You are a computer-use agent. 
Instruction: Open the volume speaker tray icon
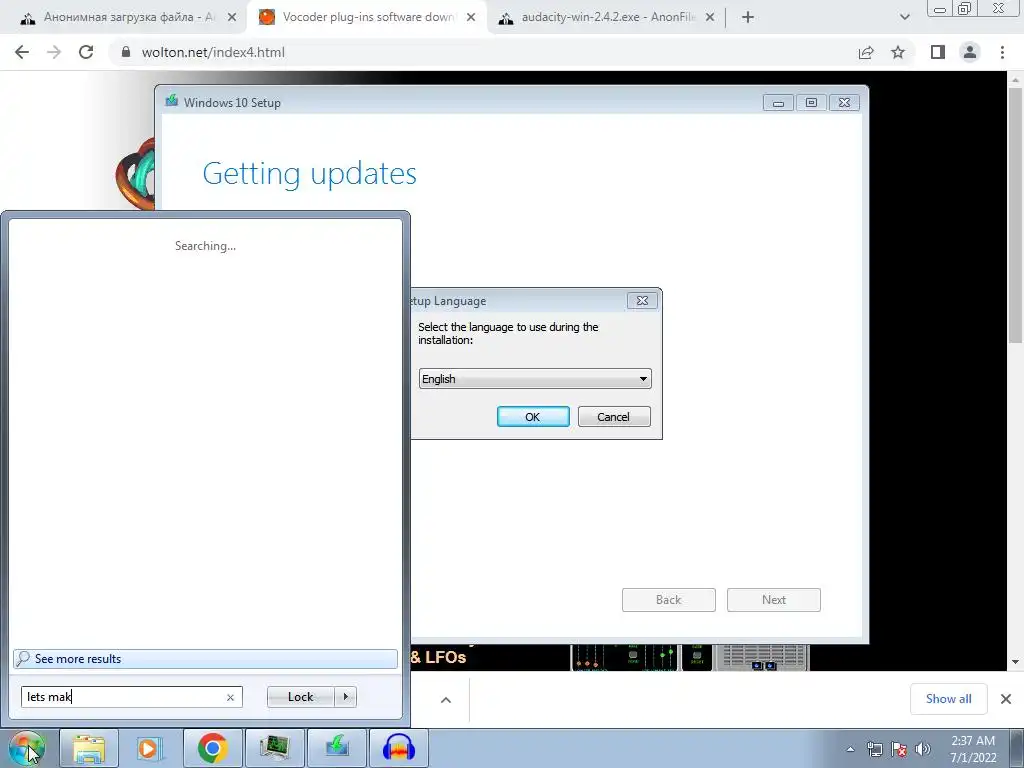pyautogui.click(x=923, y=749)
